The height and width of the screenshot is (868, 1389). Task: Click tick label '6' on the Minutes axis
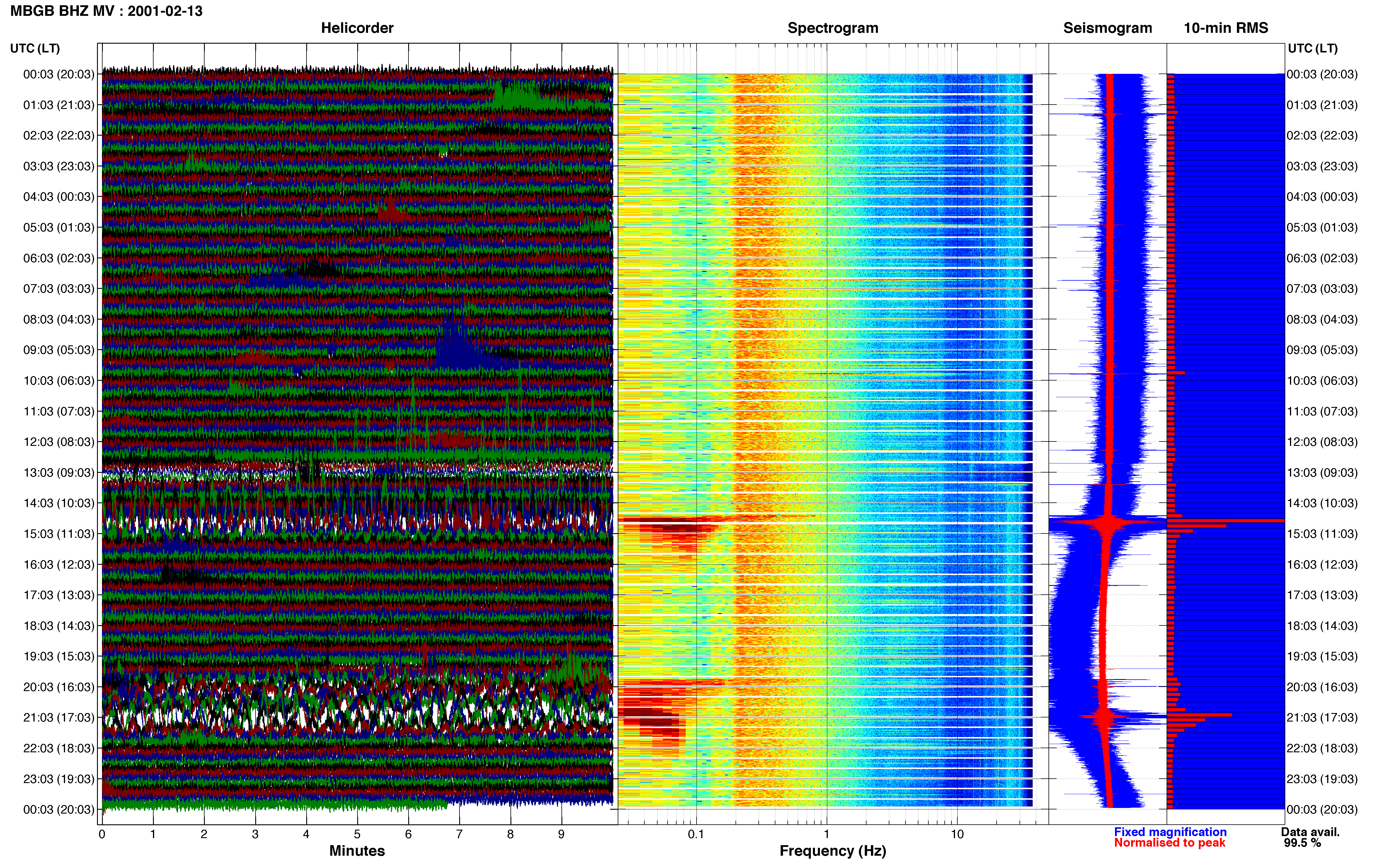(x=408, y=834)
